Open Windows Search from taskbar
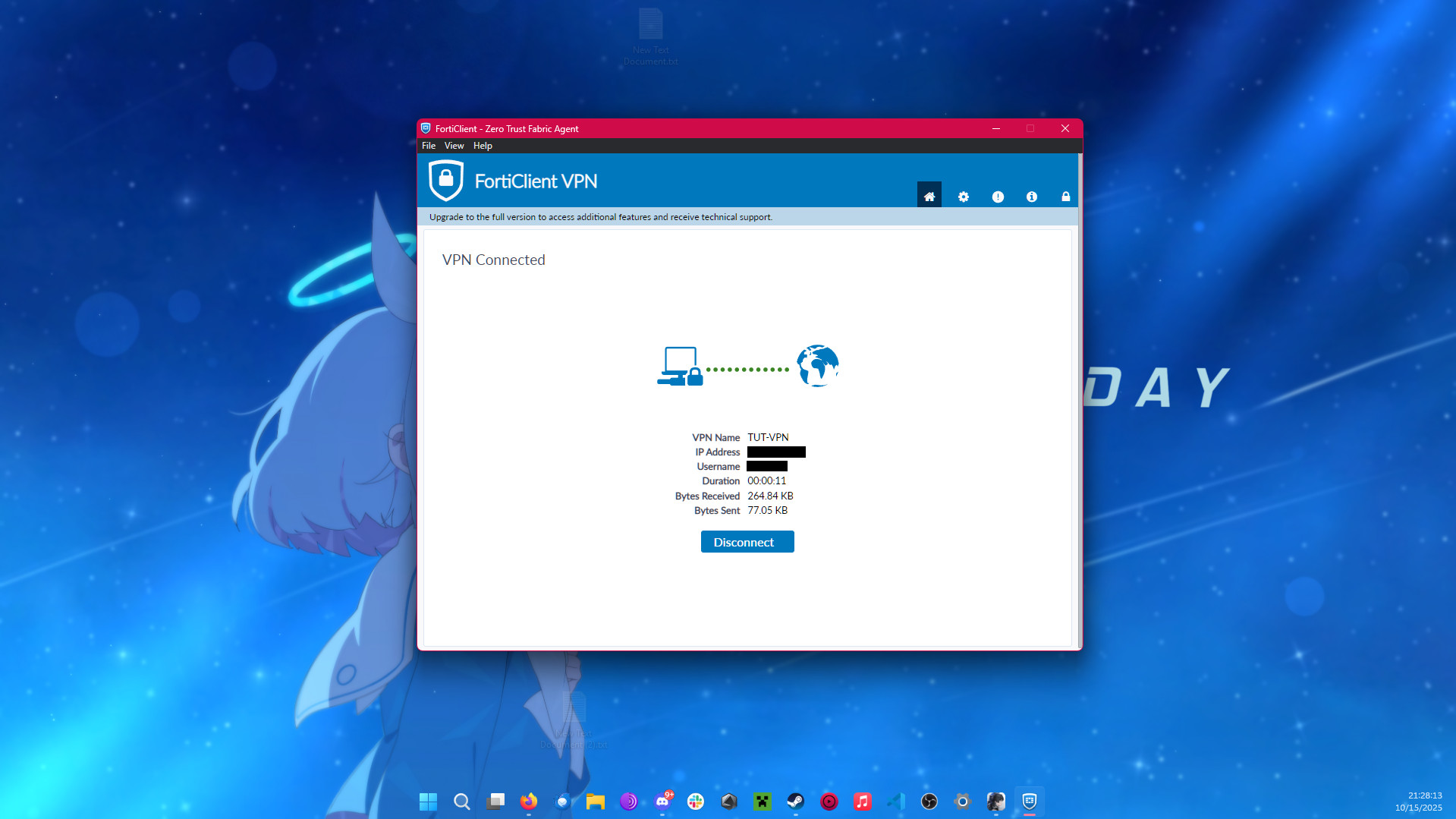The width and height of the screenshot is (1456, 819). pos(461,802)
